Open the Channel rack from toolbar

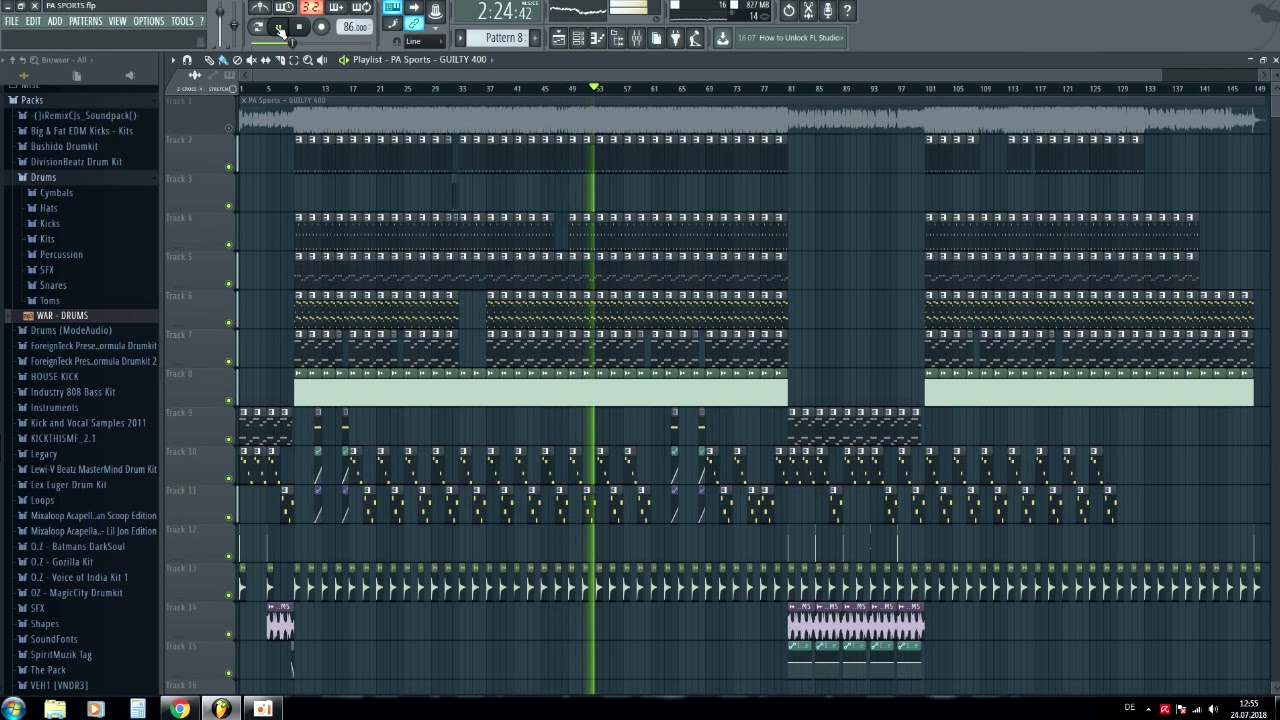pyautogui.click(x=578, y=38)
